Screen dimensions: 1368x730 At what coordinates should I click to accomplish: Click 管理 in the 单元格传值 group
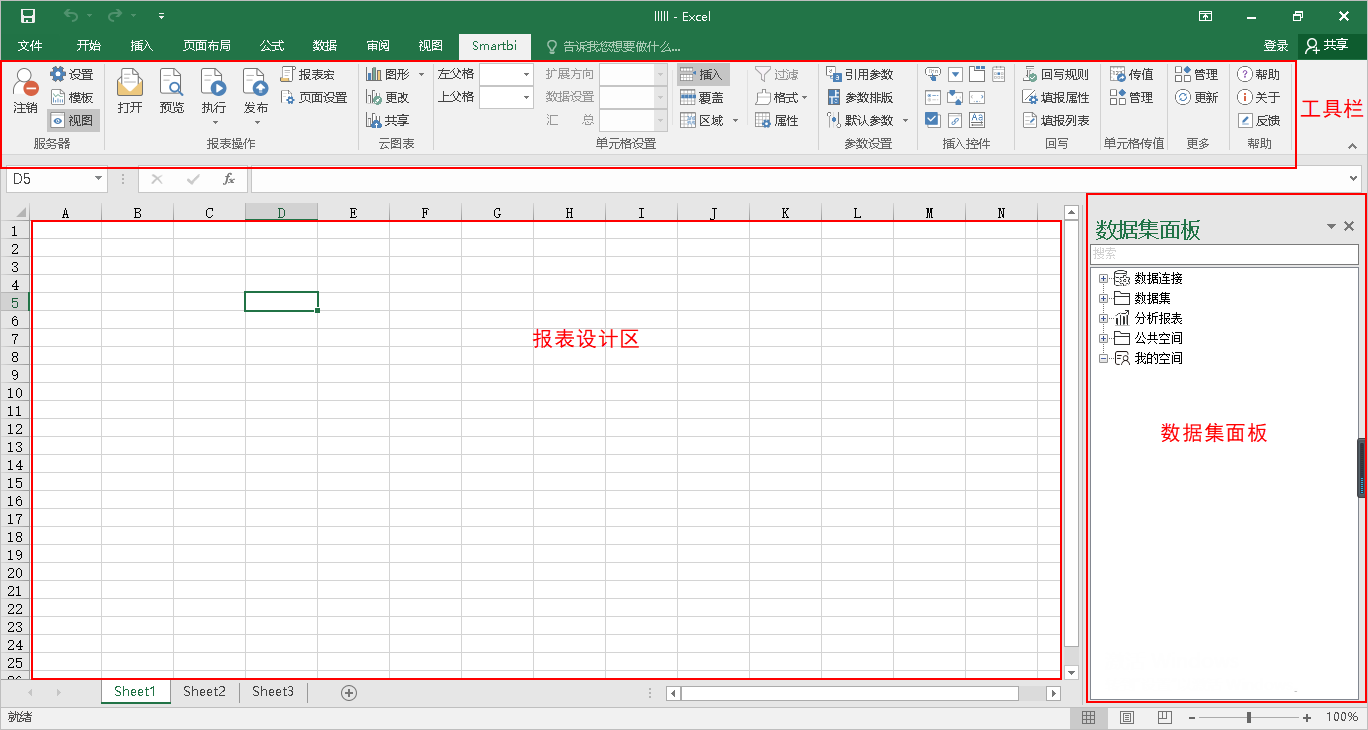pyautogui.click(x=1132, y=97)
